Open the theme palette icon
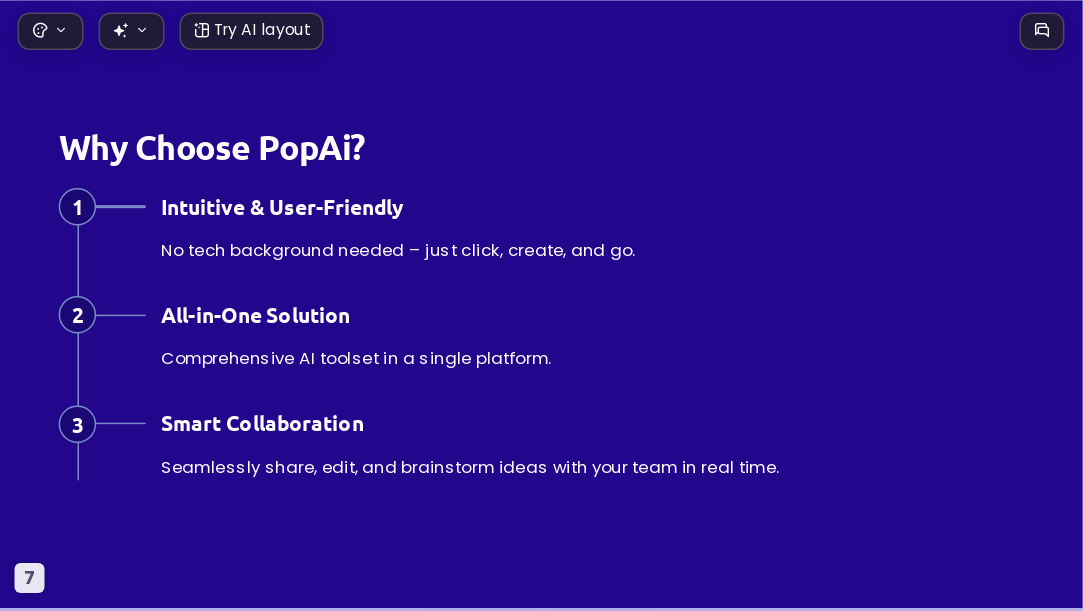 coord(40,30)
